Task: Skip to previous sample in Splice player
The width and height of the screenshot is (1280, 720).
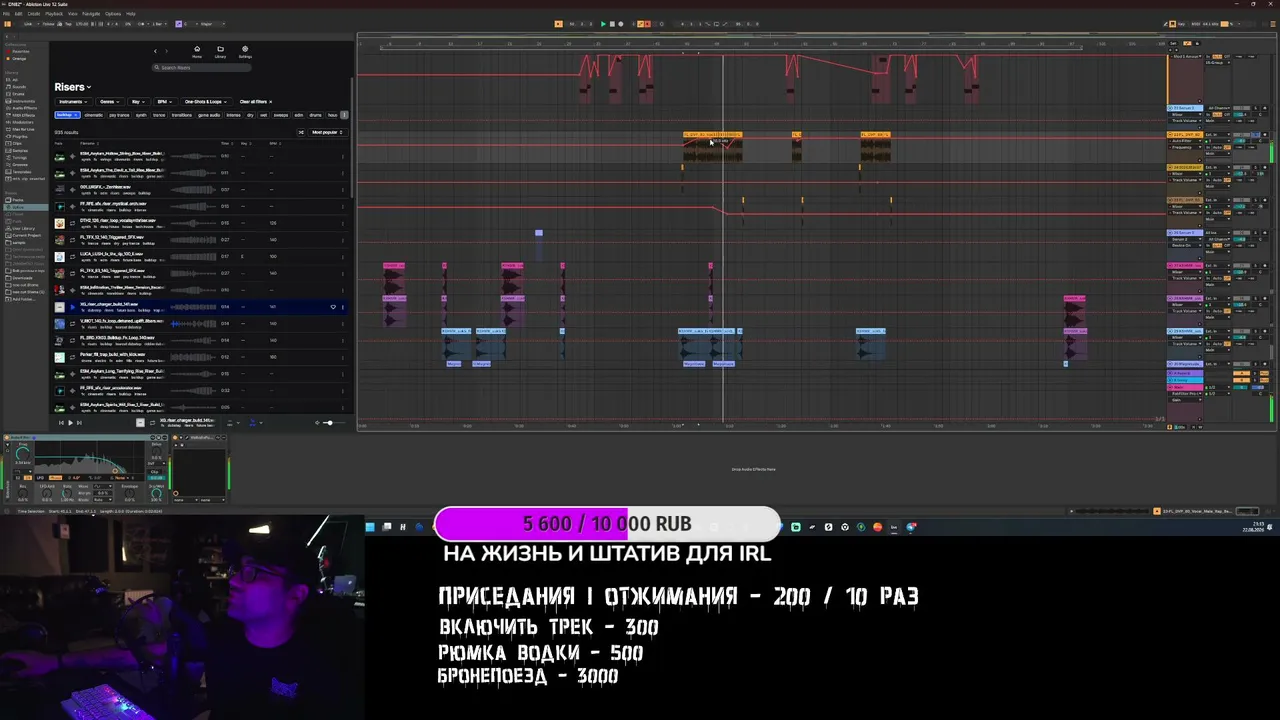Action: click(61, 422)
